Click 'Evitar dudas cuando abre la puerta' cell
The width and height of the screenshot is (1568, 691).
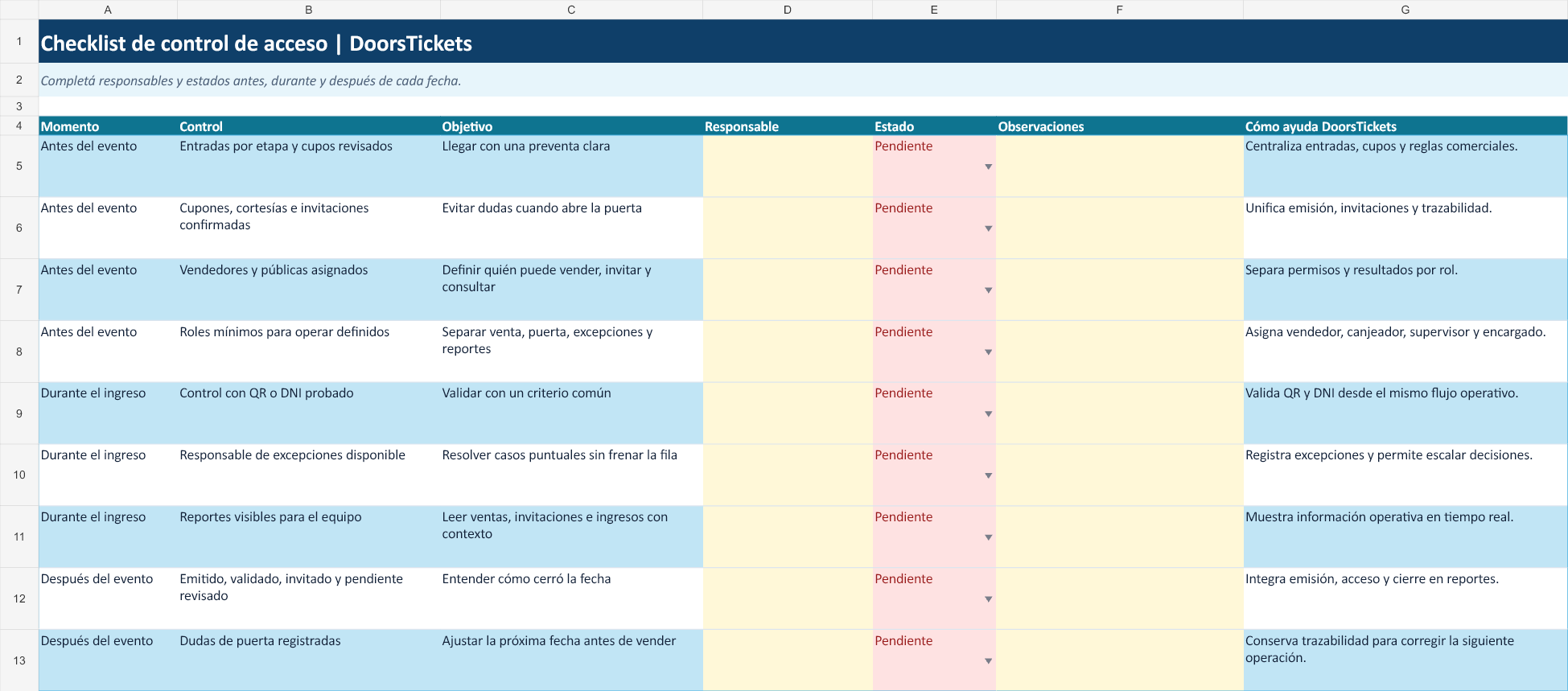[571, 228]
